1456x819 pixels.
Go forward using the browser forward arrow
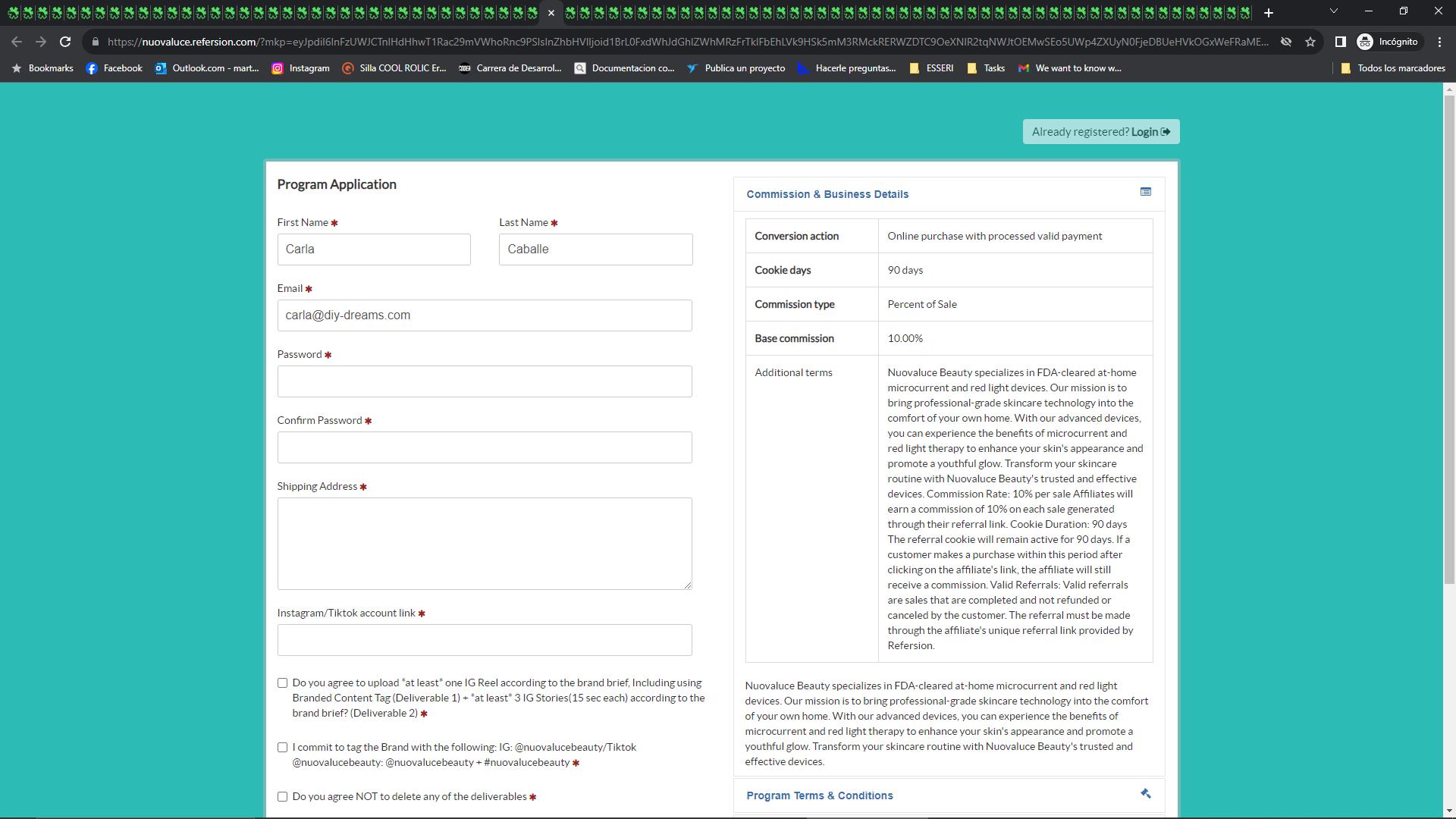tap(41, 42)
